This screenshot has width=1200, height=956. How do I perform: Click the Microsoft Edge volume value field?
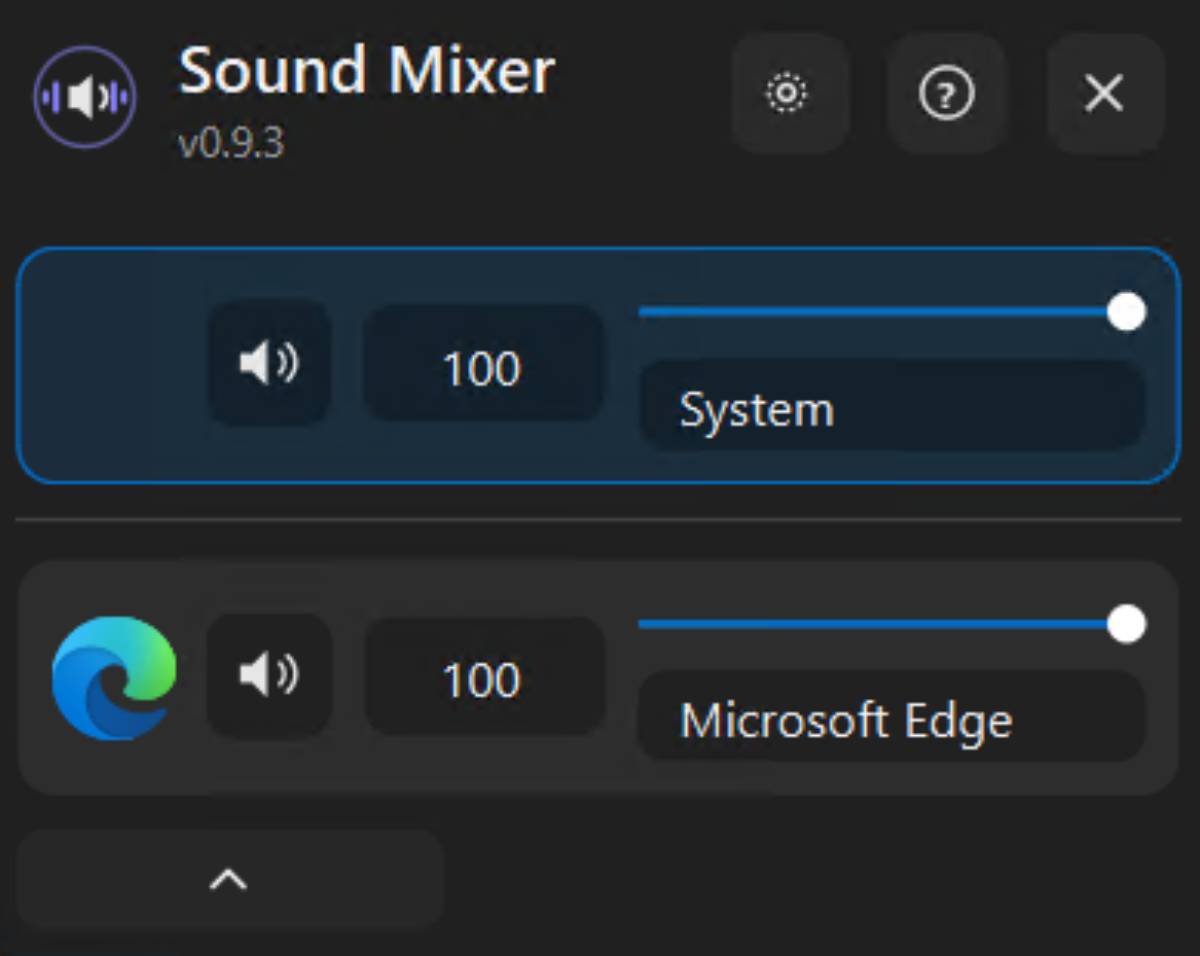[x=483, y=677]
